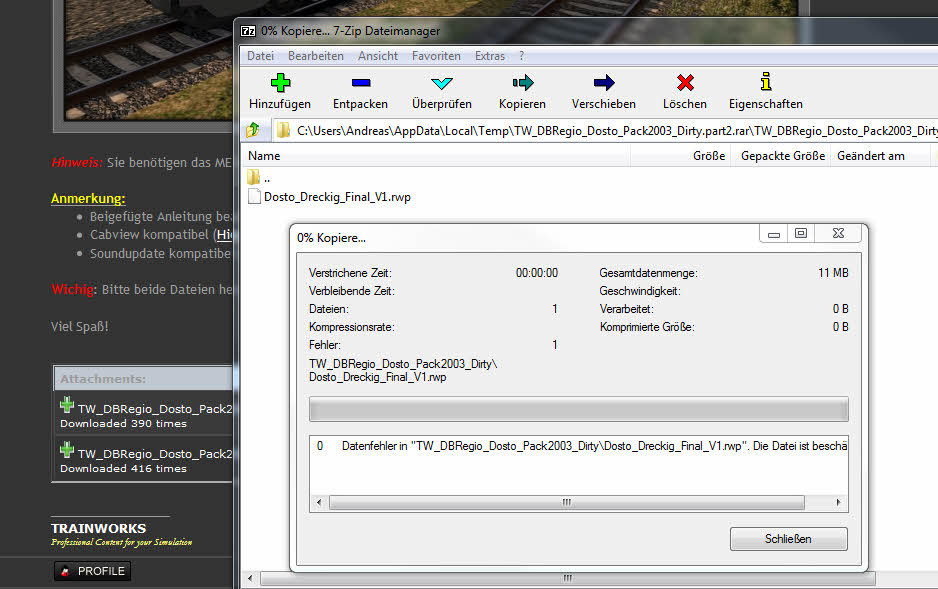Viewport: 938px width, 589px height.
Task: Open the Bearbeiten menu
Action: pos(315,56)
